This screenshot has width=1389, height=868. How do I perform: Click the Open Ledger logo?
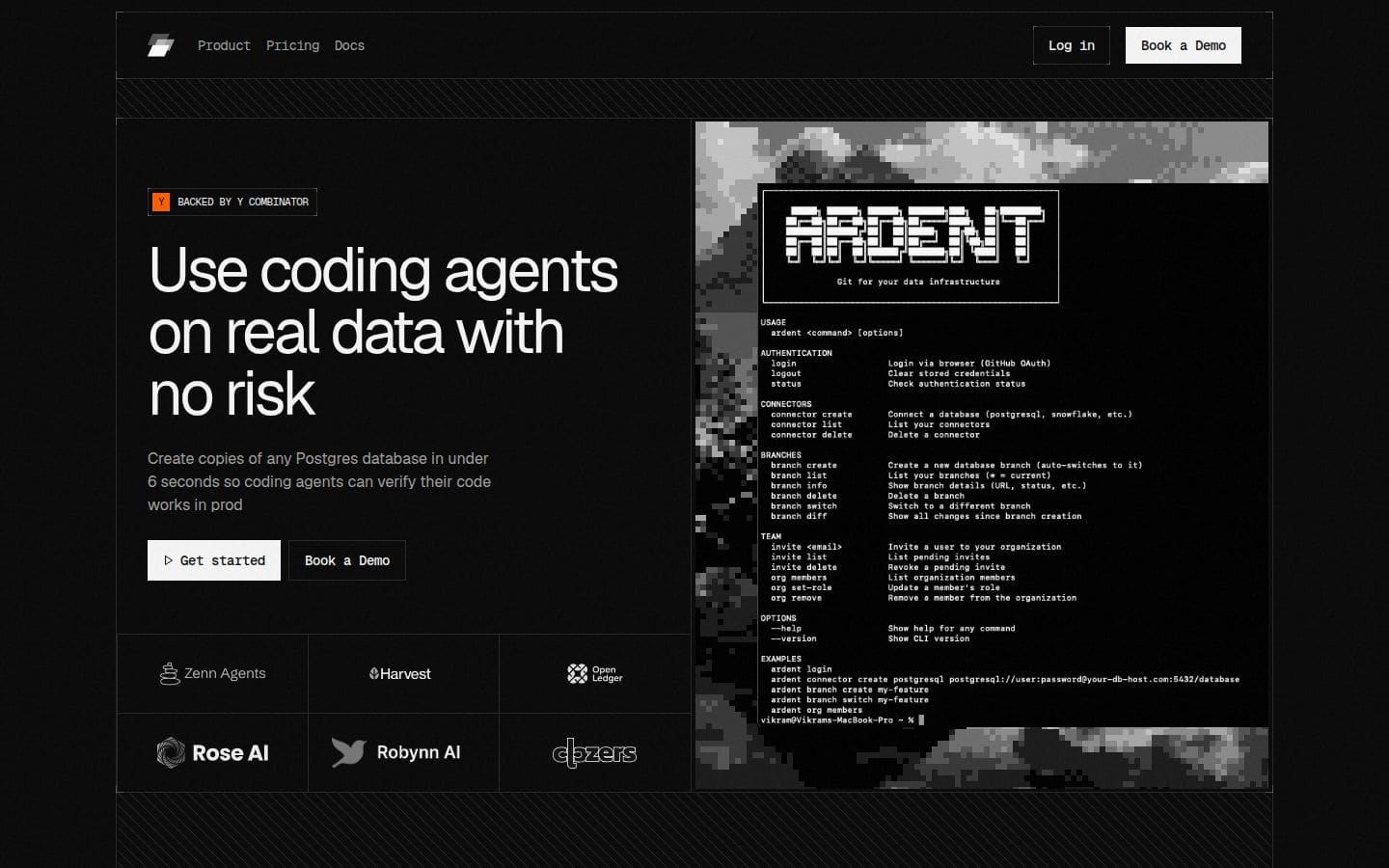click(x=595, y=673)
